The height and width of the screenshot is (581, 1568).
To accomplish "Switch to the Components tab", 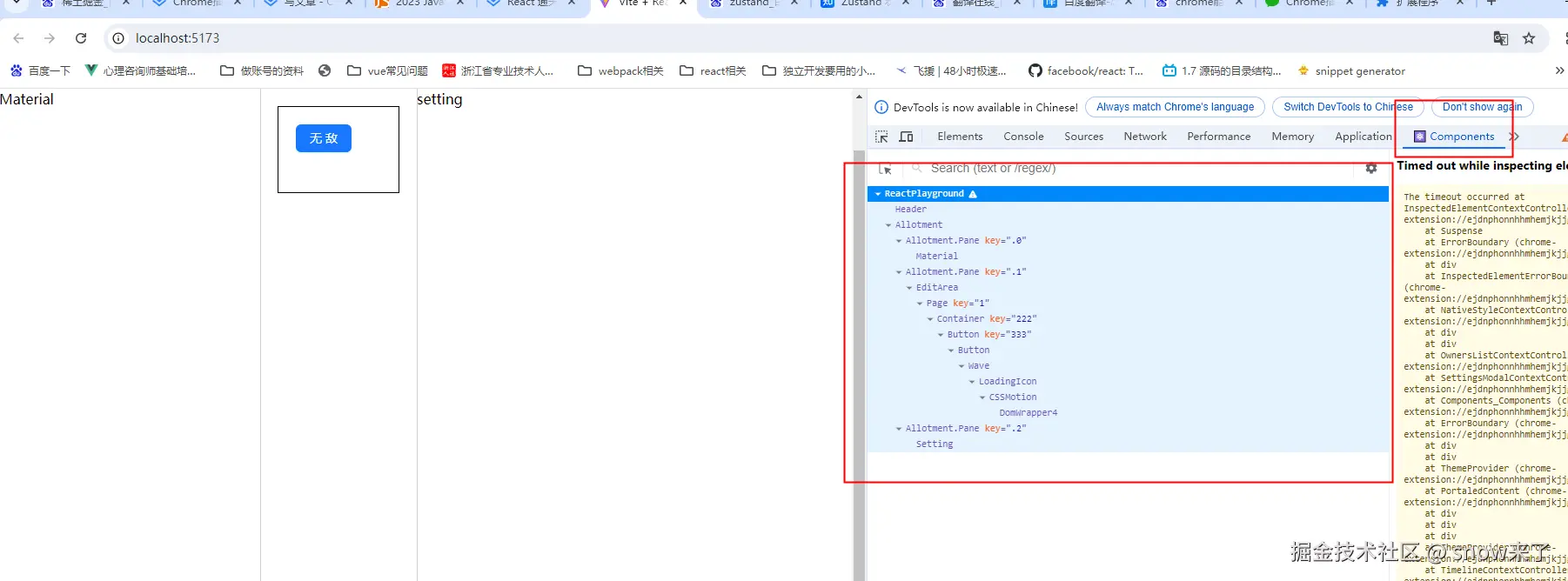I will pyautogui.click(x=1454, y=137).
